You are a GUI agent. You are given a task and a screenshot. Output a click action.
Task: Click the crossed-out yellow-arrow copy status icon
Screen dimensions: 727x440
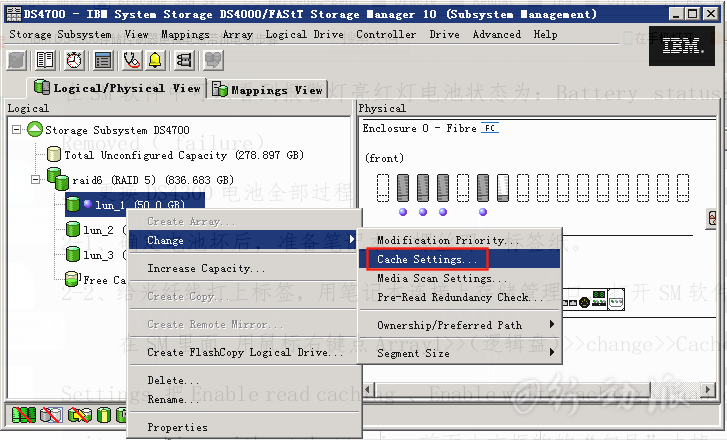79,414
